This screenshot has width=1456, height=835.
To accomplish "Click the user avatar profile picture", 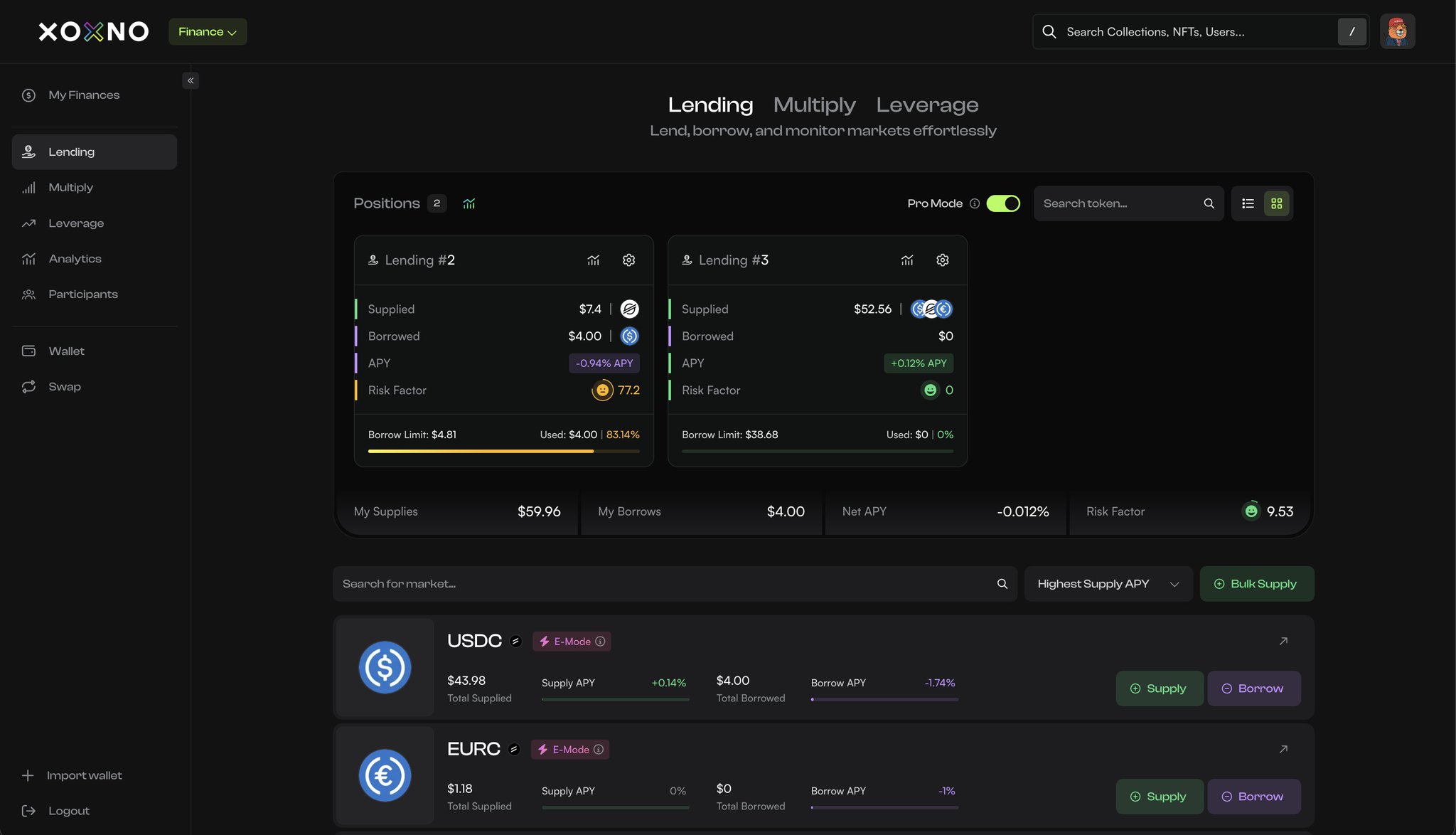I will 1397,32.
